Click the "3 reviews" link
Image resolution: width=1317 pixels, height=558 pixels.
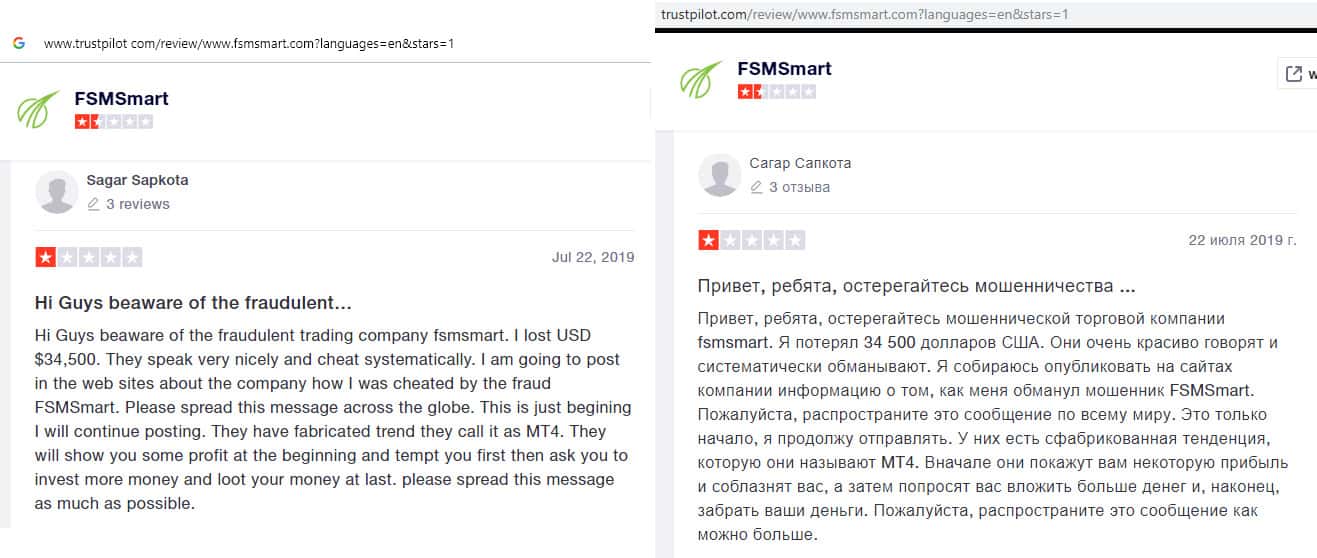pyautogui.click(x=138, y=204)
